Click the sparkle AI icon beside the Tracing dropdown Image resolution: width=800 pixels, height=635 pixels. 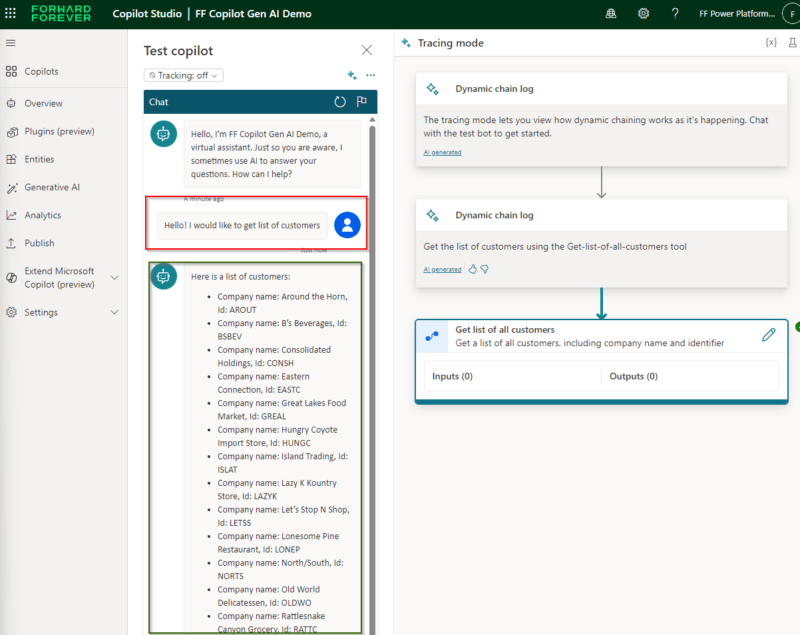pos(351,75)
